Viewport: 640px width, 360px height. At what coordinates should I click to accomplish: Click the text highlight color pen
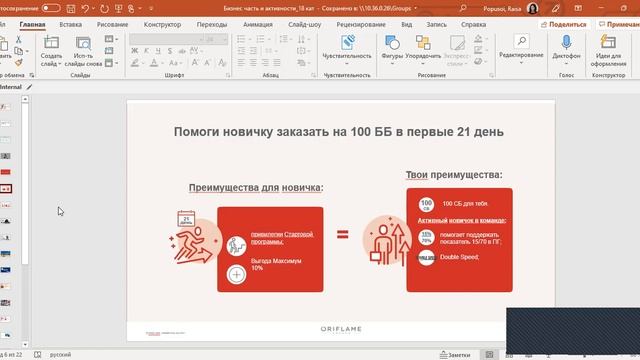tap(135, 63)
